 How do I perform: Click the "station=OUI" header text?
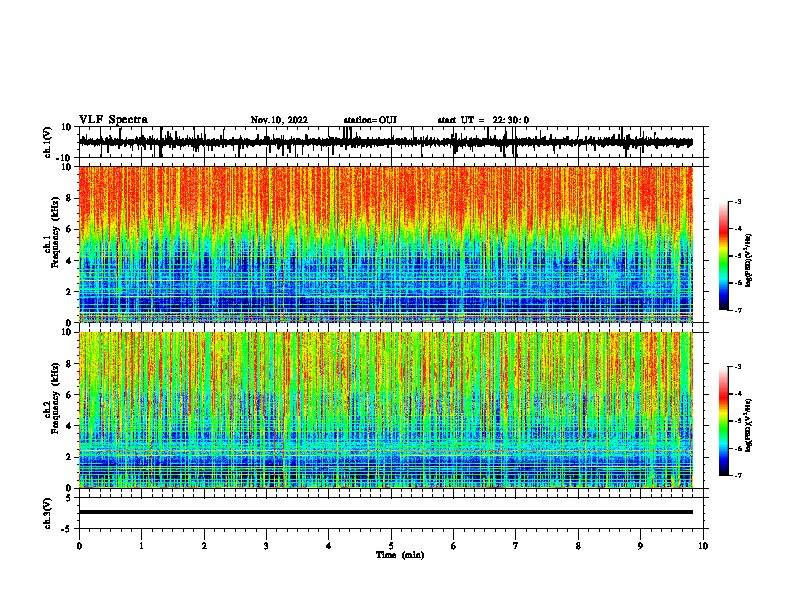pos(370,120)
